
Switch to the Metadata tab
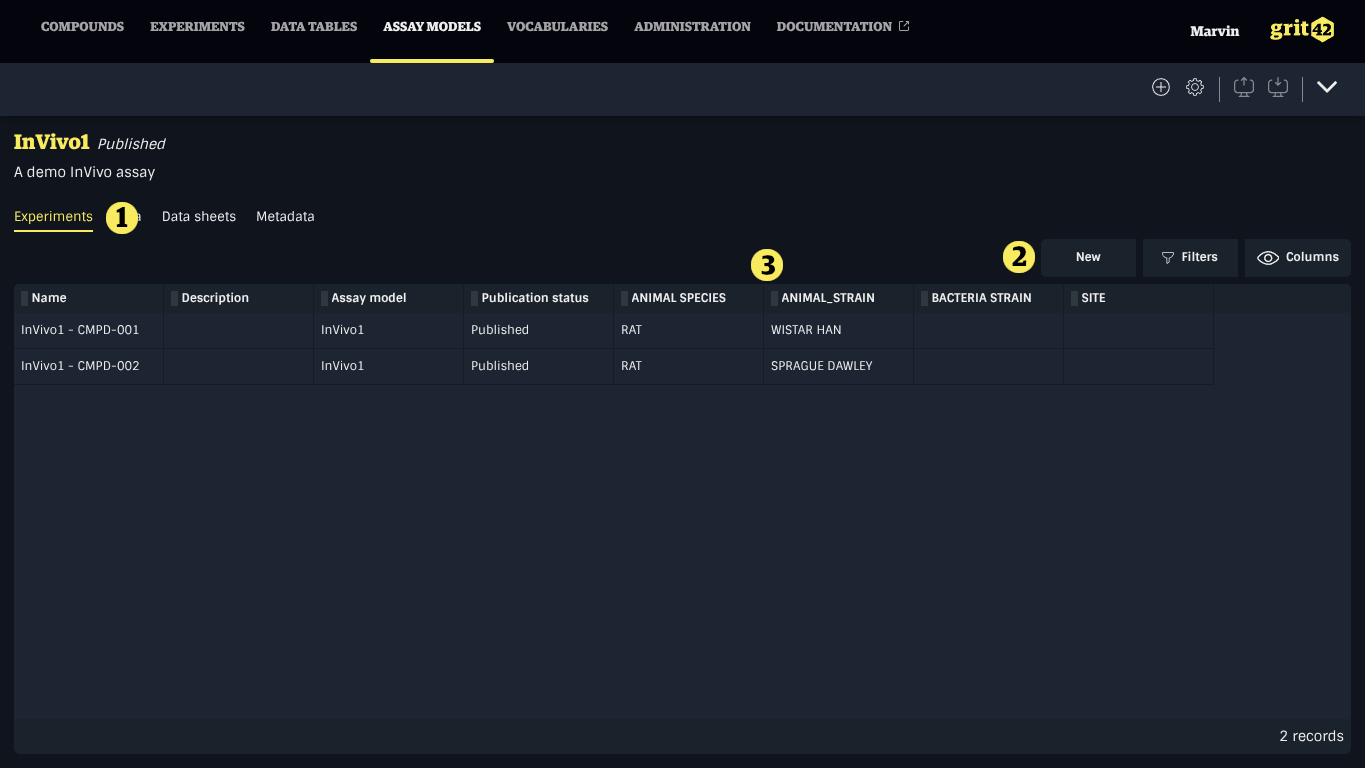point(285,216)
